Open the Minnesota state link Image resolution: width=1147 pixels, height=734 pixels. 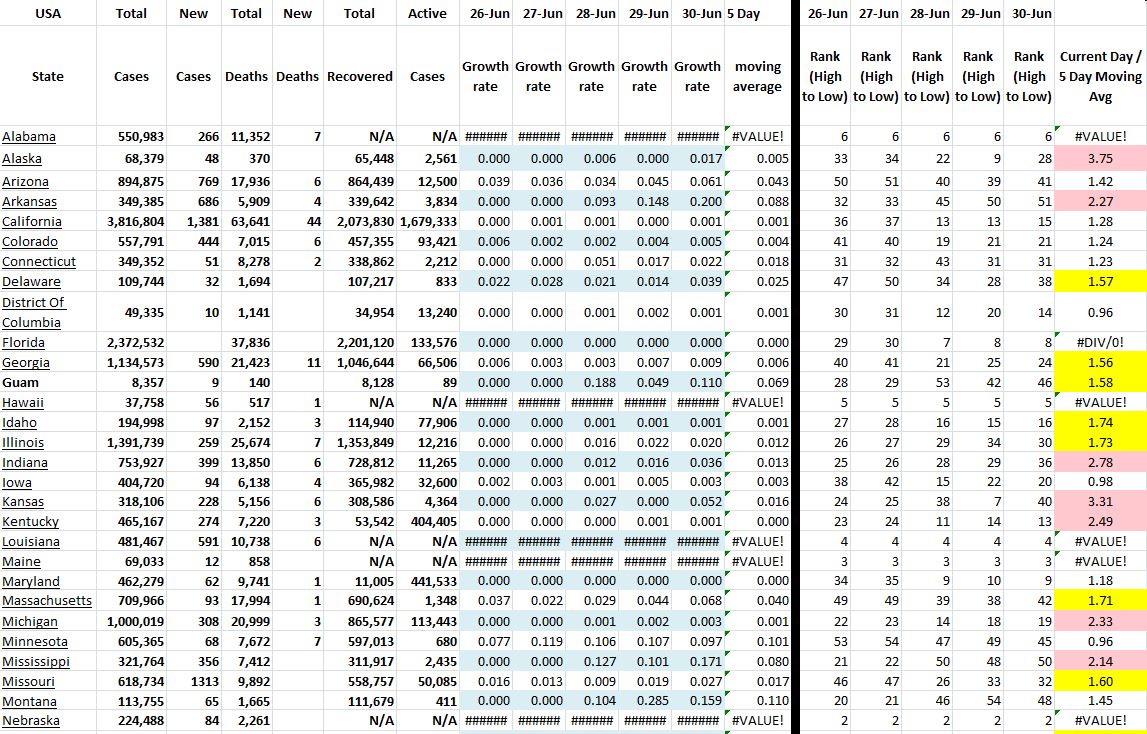click(x=35, y=641)
